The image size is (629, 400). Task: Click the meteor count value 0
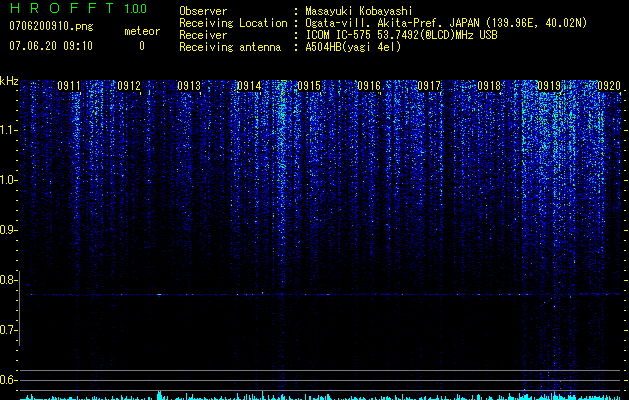click(142, 46)
